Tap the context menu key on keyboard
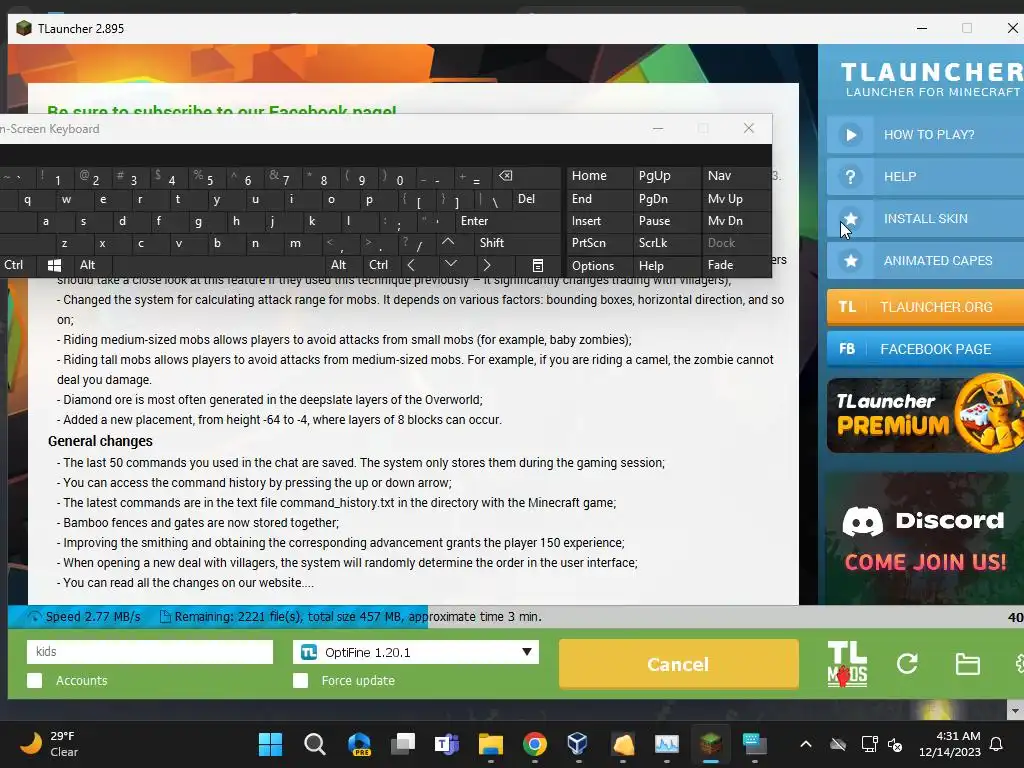This screenshot has width=1024, height=768. click(537, 265)
